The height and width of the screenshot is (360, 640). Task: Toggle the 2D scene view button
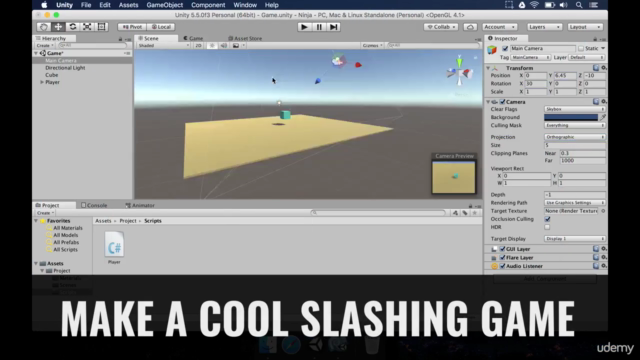tap(198, 45)
